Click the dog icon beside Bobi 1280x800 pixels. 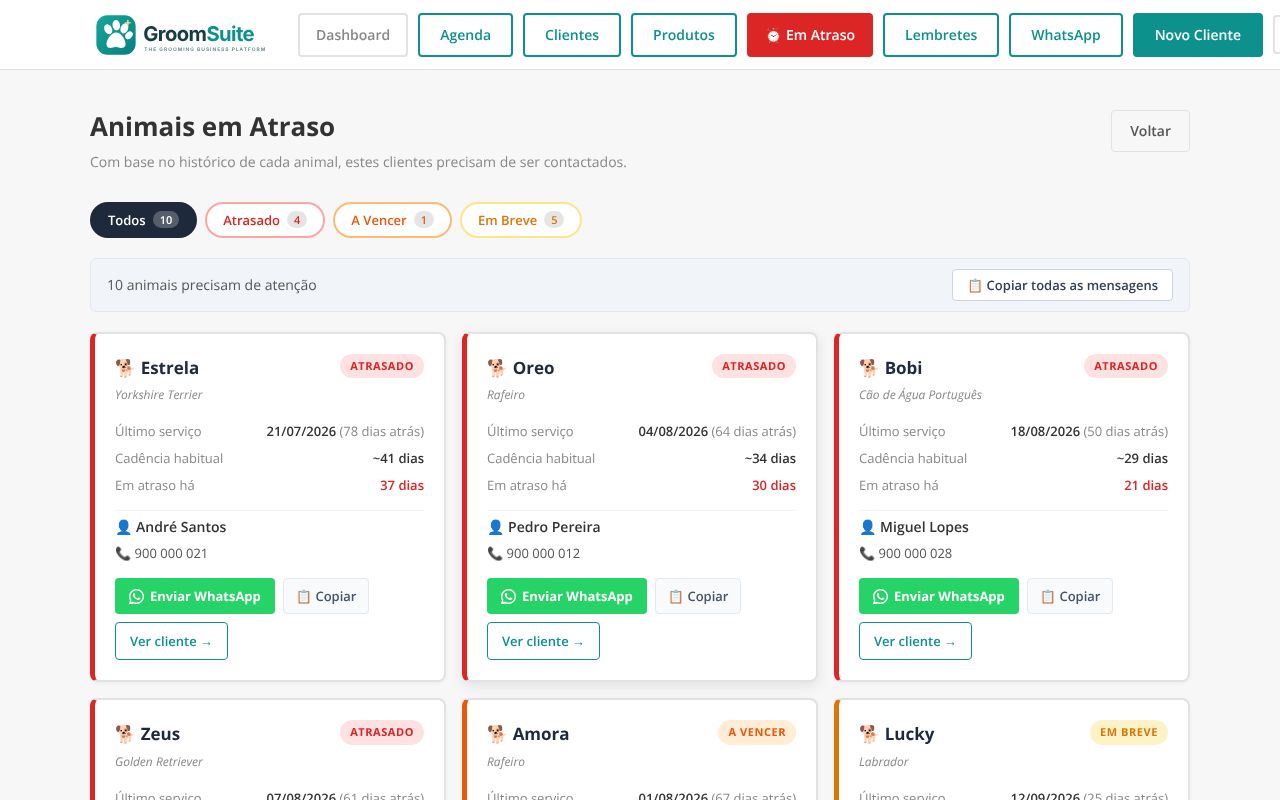(868, 368)
